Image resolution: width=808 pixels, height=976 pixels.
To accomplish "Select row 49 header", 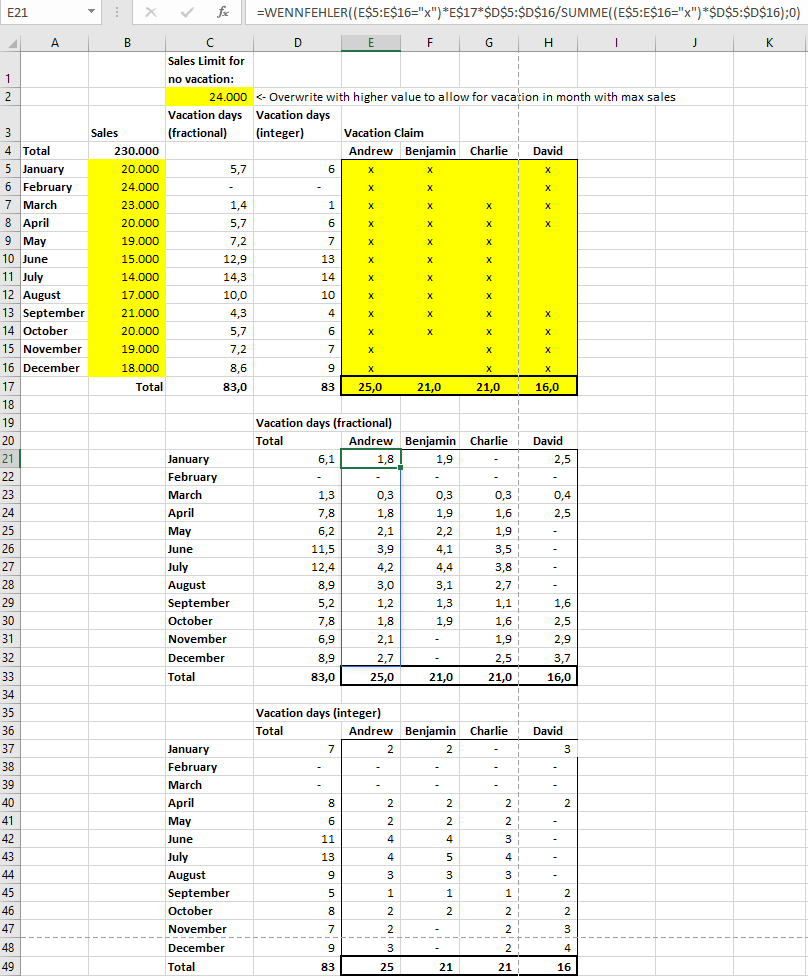I will (10, 967).
